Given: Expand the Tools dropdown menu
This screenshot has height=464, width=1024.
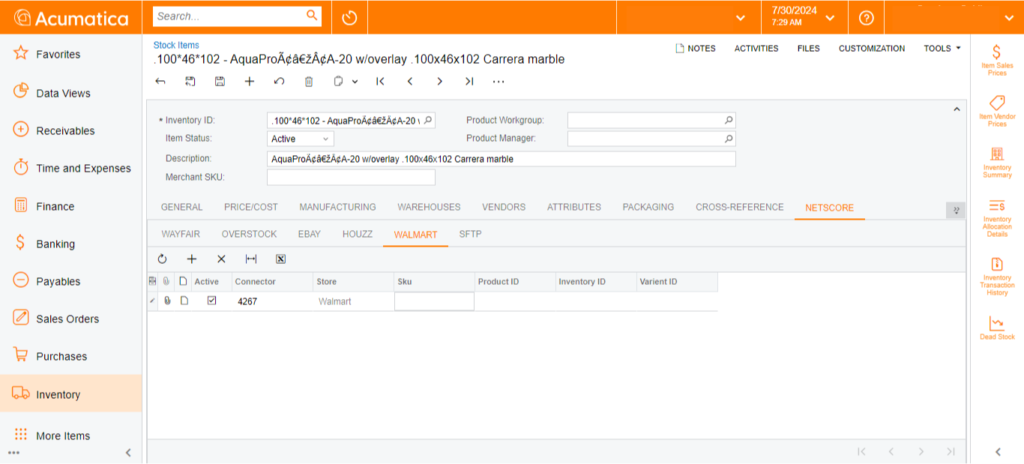Looking at the screenshot, I should pyautogui.click(x=942, y=48).
